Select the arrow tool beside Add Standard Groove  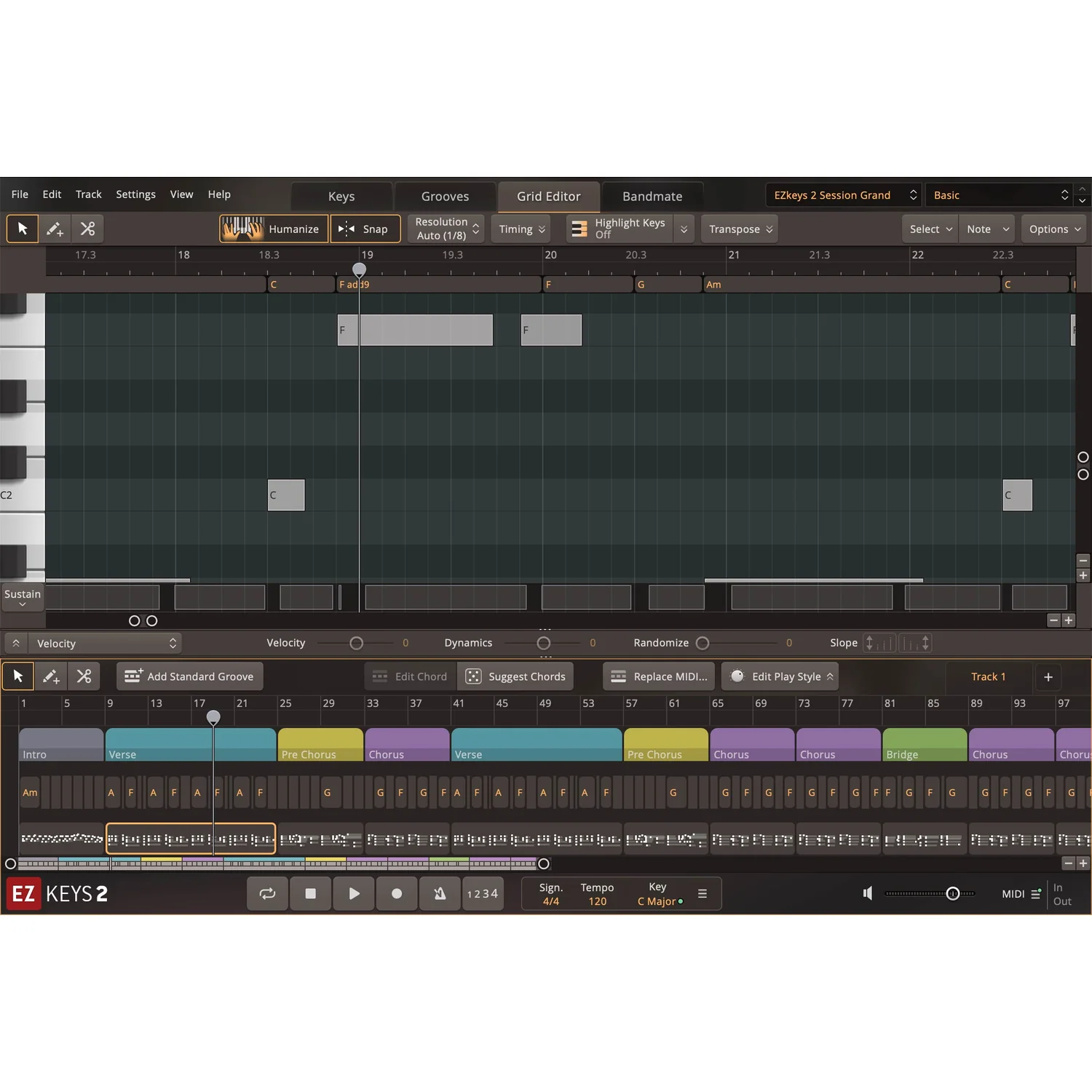pos(18,676)
